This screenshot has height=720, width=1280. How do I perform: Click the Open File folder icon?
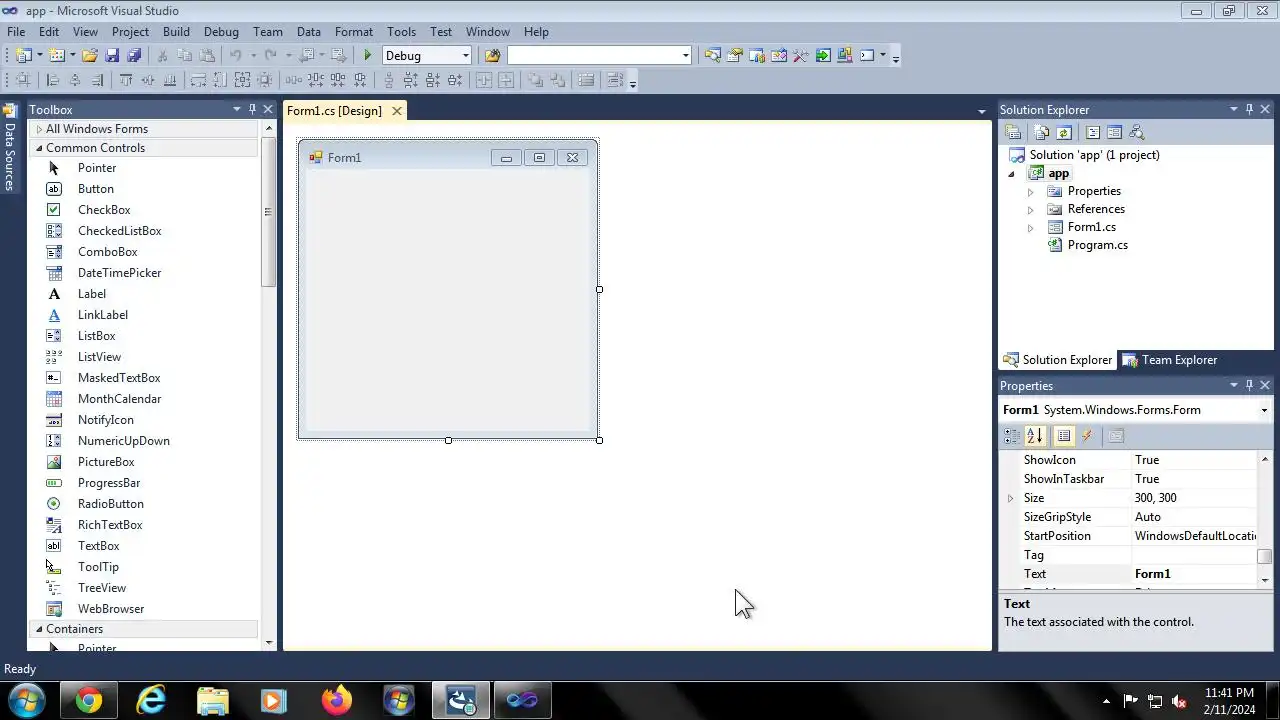tap(89, 56)
